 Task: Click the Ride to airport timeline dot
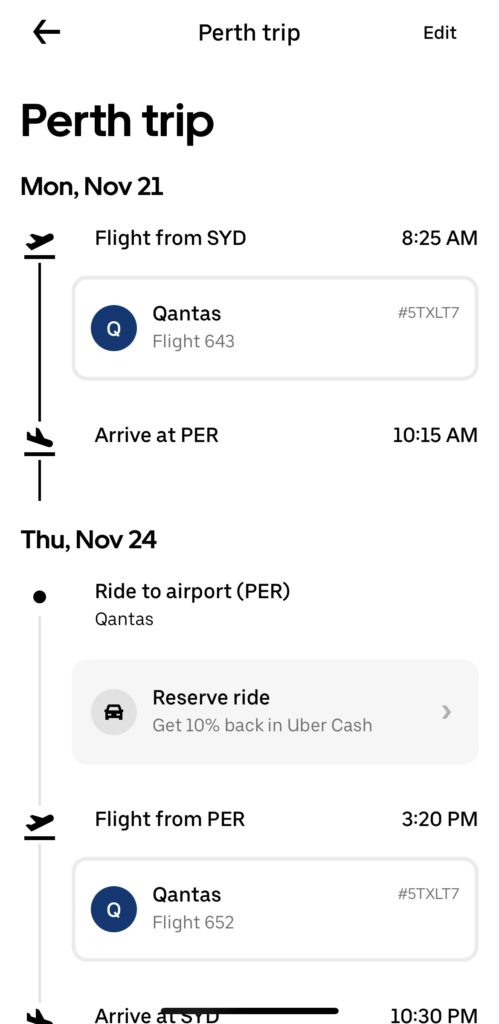tap(40, 596)
